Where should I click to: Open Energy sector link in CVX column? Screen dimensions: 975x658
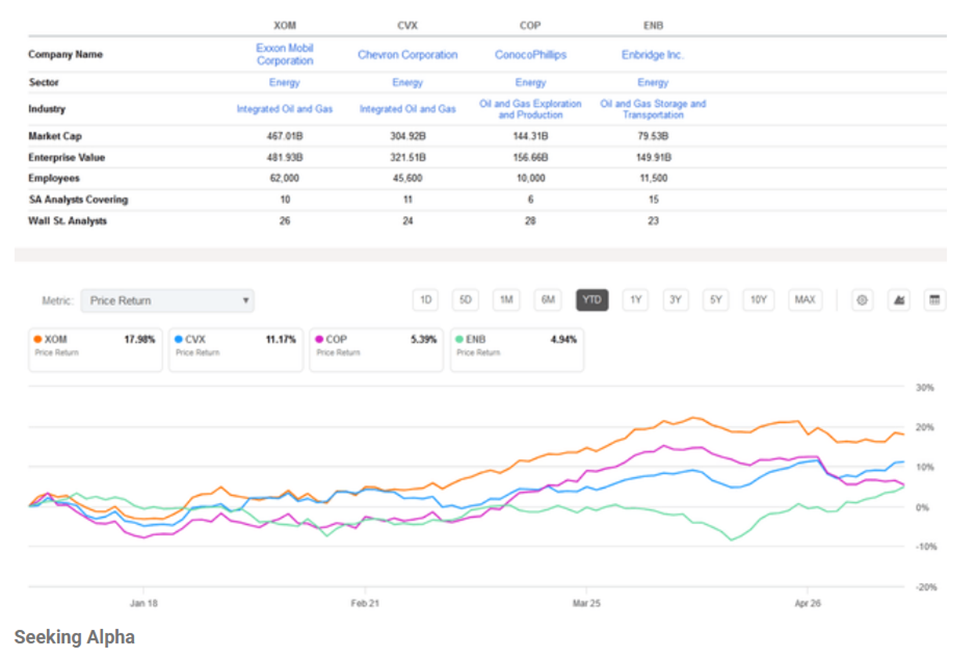[x=407, y=83]
